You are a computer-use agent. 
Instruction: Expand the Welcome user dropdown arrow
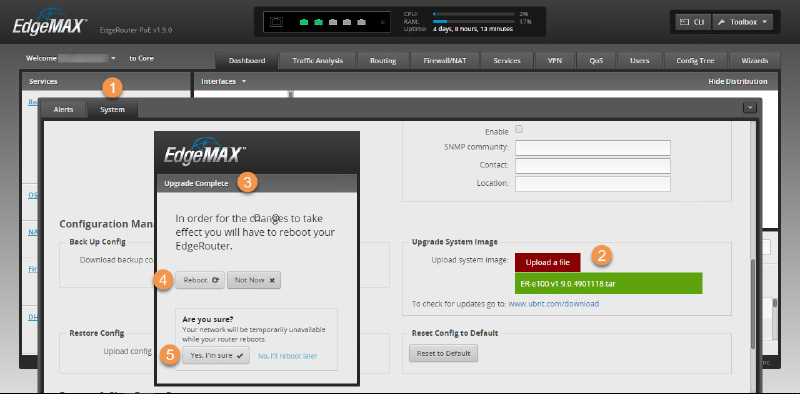click(113, 59)
